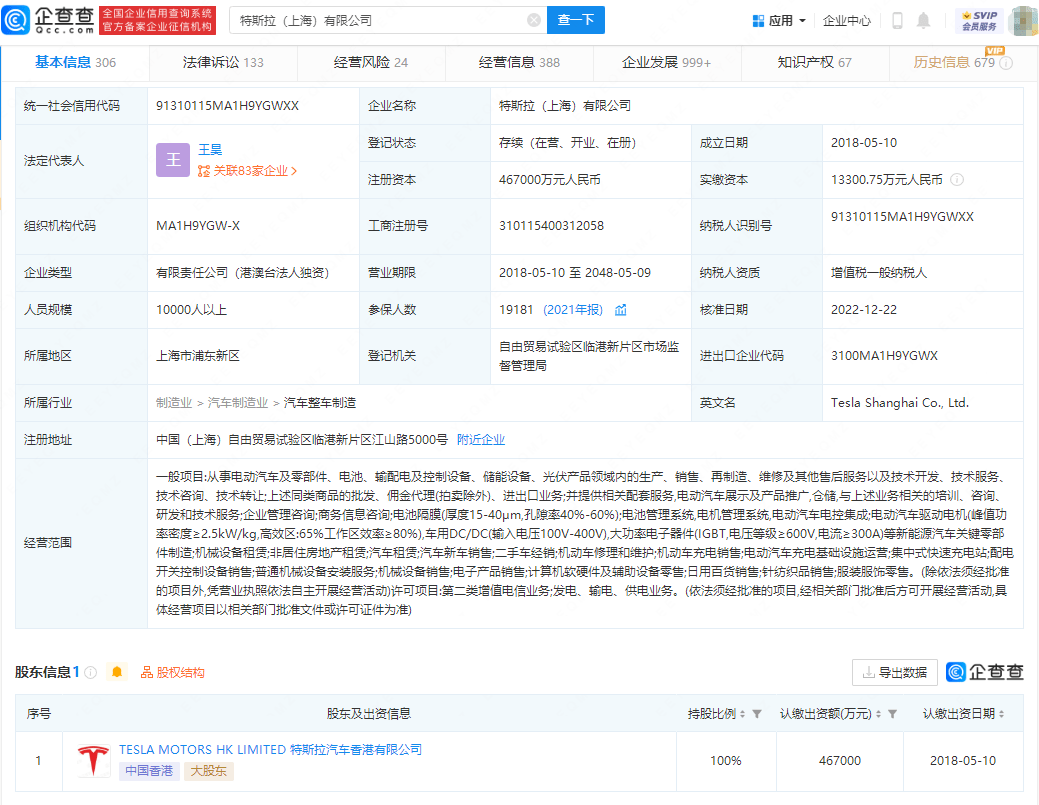Sort by 认缴出资日期 column
The height and width of the screenshot is (805, 1039).
pyautogui.click(x=1001, y=714)
